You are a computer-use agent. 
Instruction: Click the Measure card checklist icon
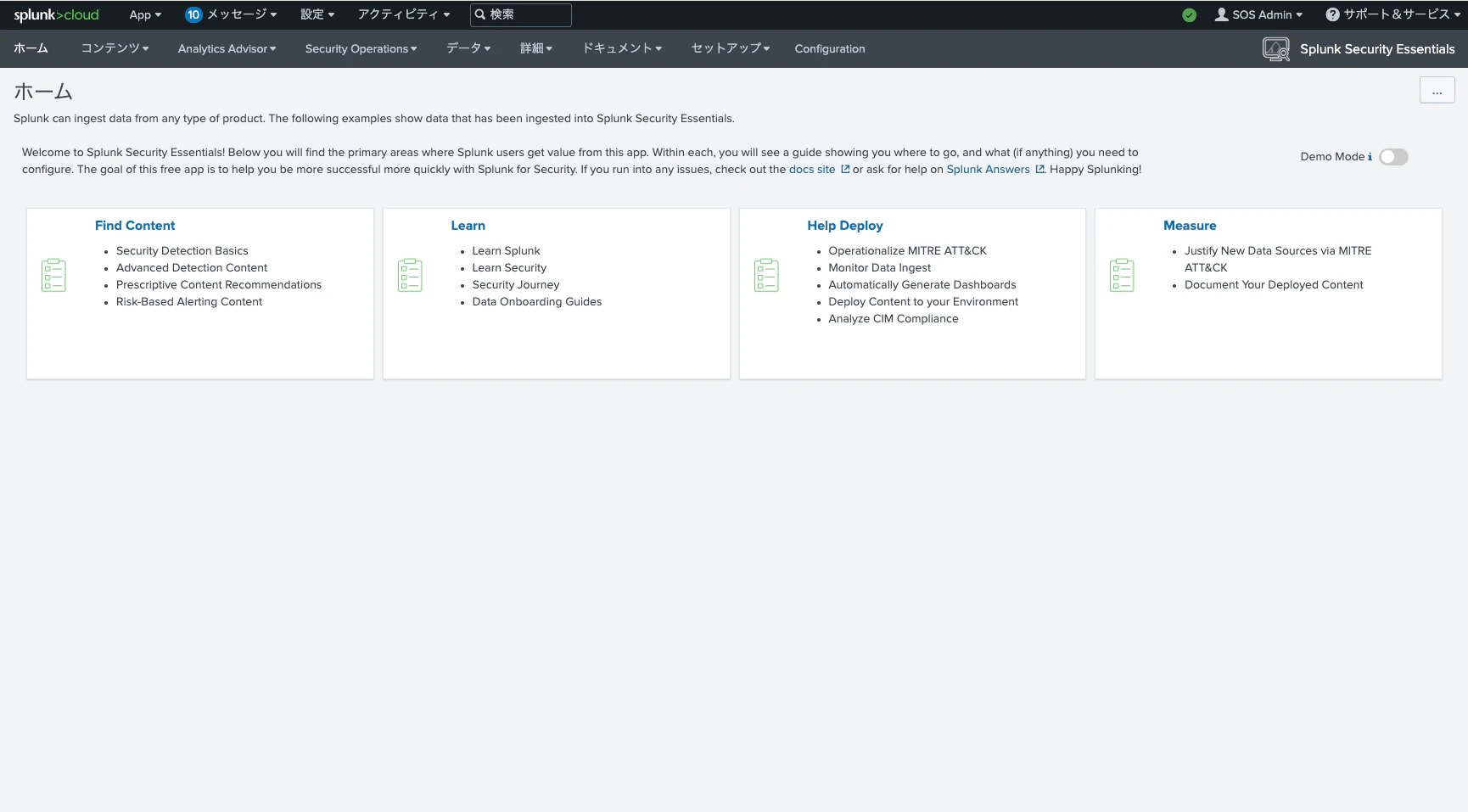[1122, 276]
